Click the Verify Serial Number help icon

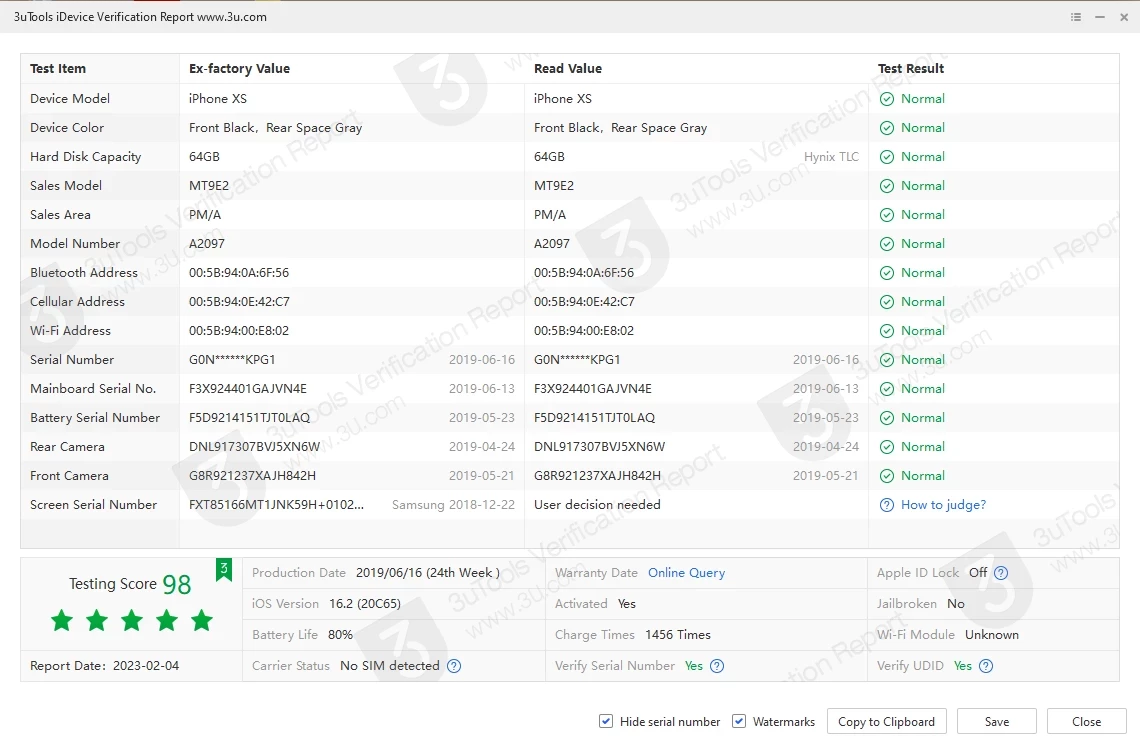[717, 666]
